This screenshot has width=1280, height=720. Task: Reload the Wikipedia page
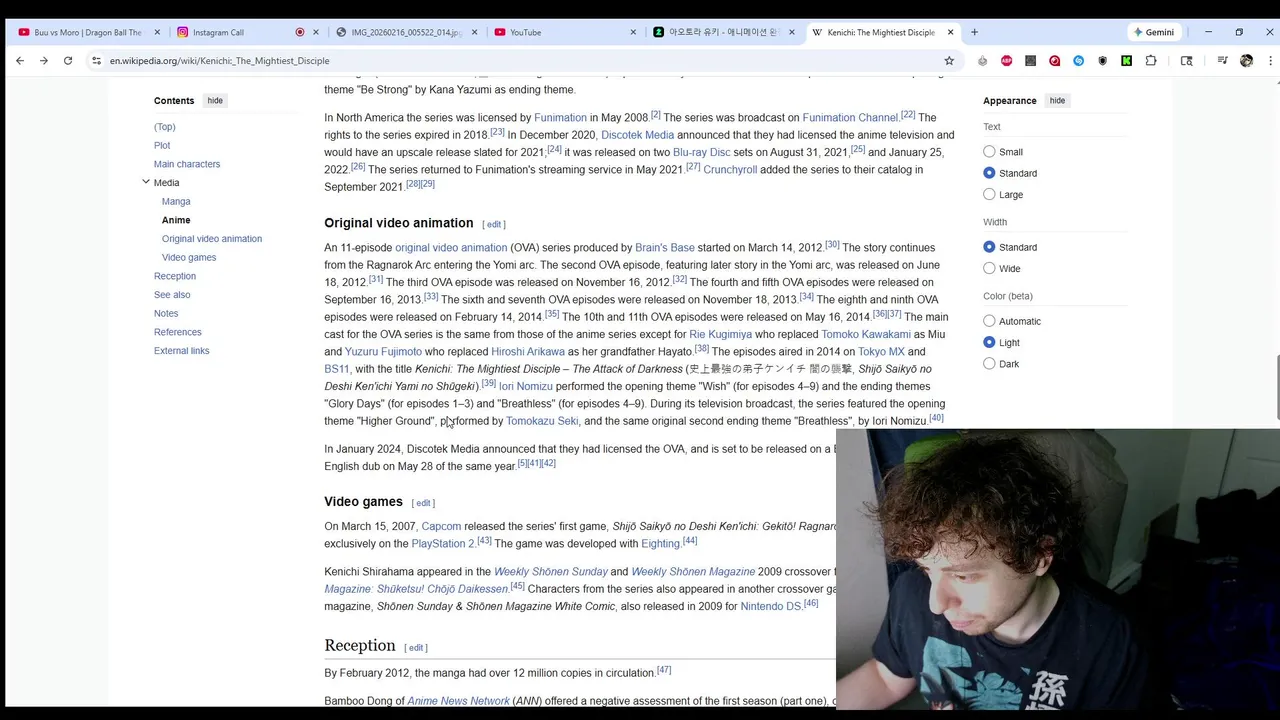[x=68, y=61]
